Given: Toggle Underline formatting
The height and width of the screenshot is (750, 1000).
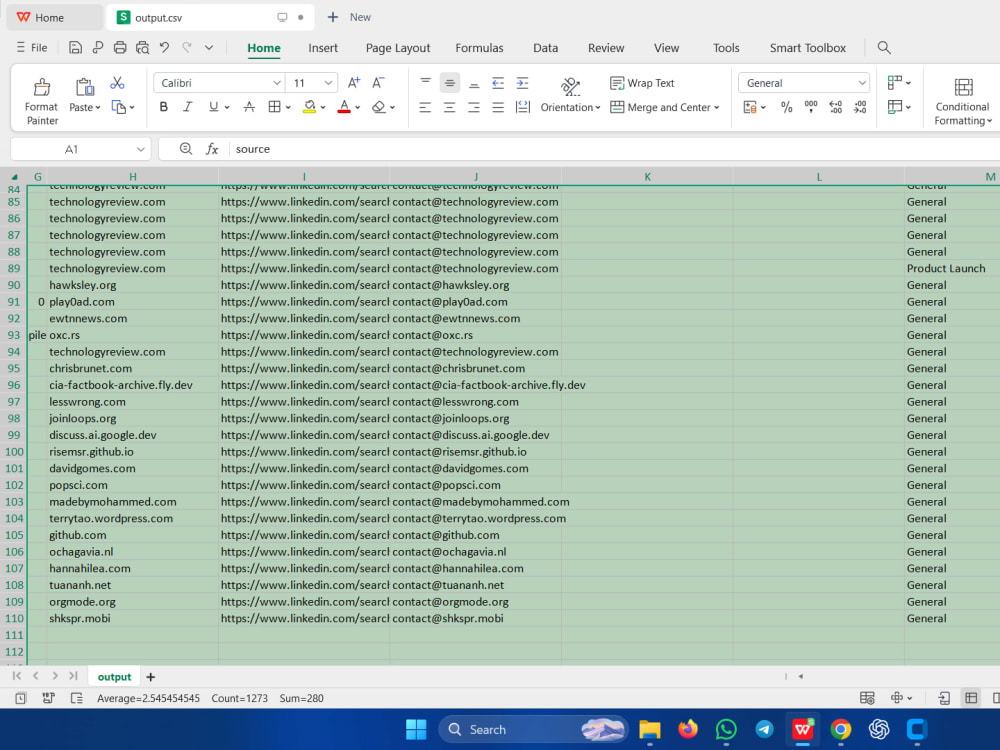Looking at the screenshot, I should [213, 107].
